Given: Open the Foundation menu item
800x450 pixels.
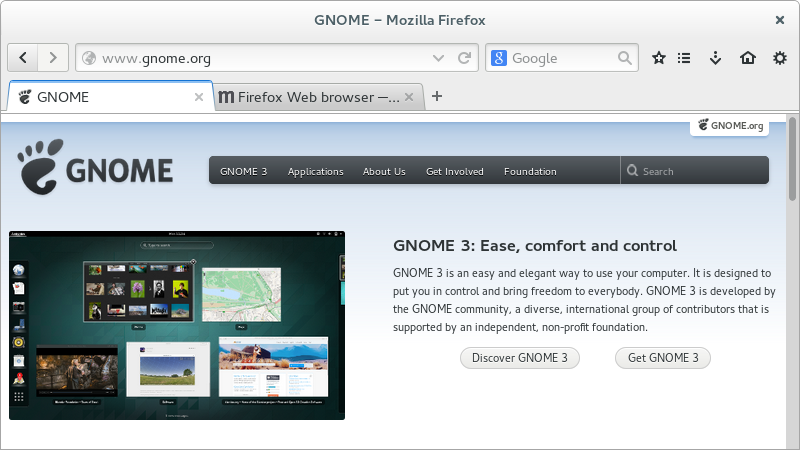Looking at the screenshot, I should point(530,171).
